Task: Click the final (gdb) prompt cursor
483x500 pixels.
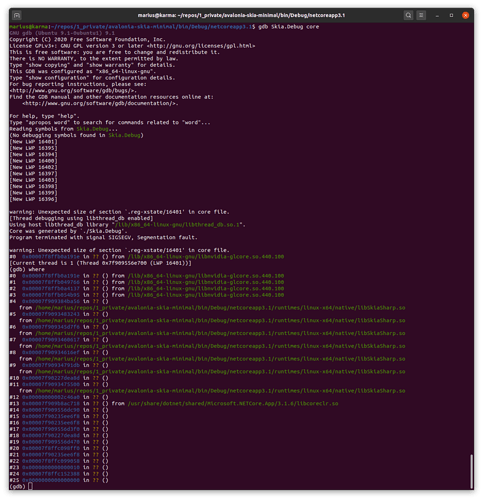Action: click(x=30, y=487)
